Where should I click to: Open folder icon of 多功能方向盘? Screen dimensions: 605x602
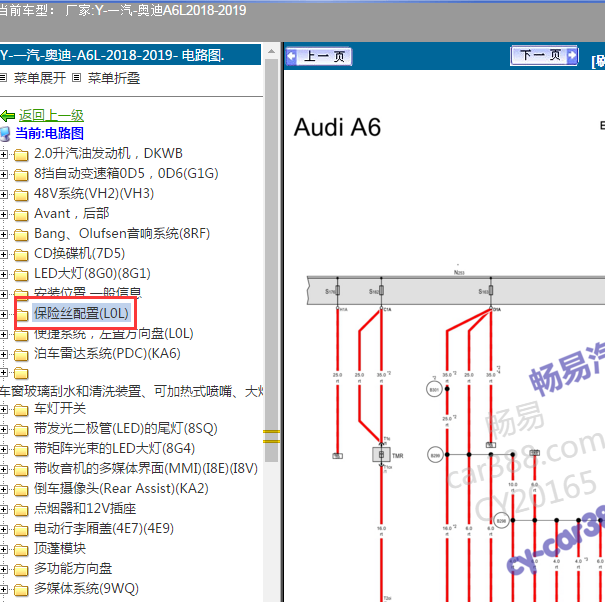[x=21, y=570]
